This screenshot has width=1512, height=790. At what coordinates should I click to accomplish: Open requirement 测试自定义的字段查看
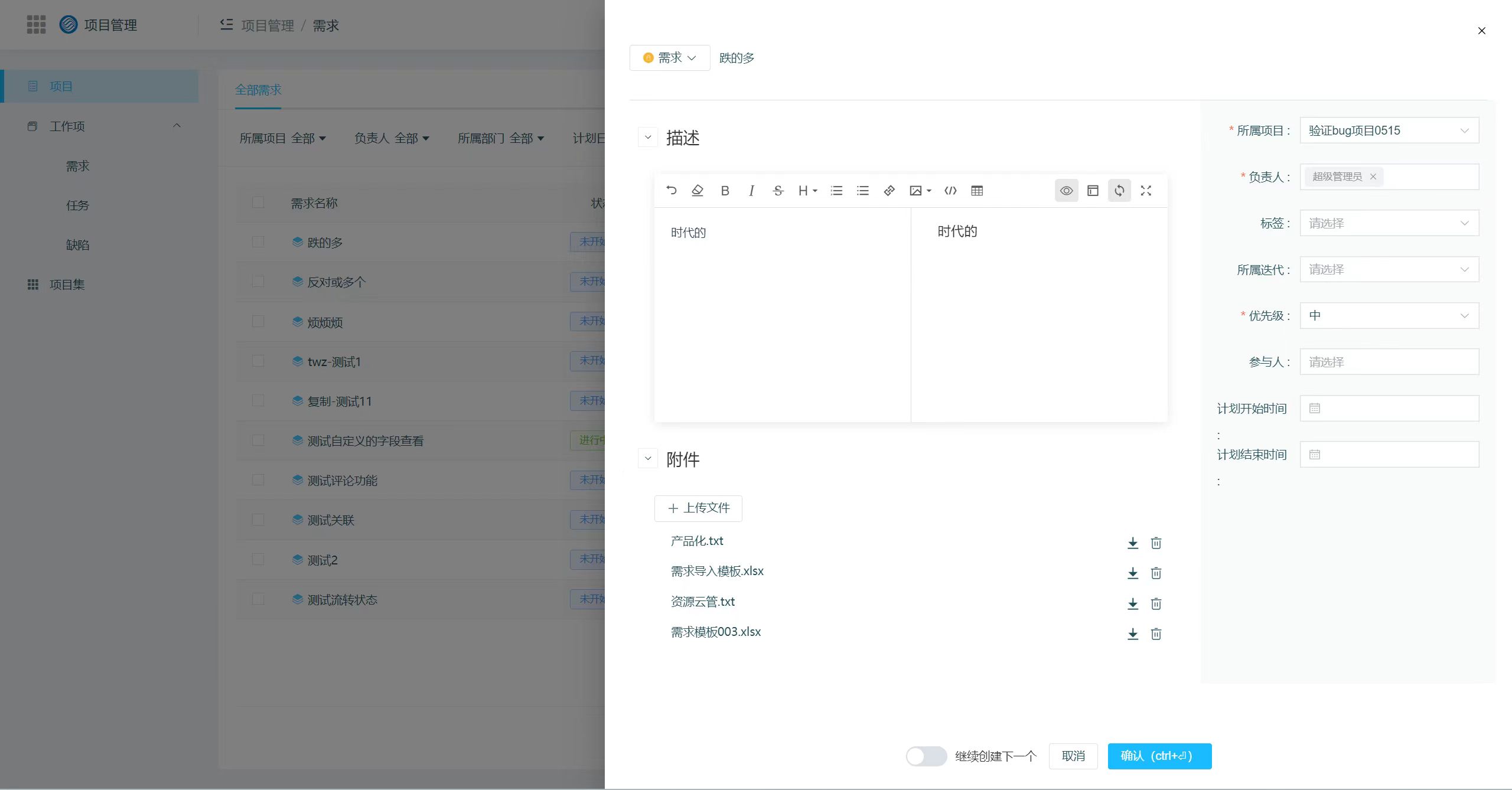pyautogui.click(x=365, y=440)
